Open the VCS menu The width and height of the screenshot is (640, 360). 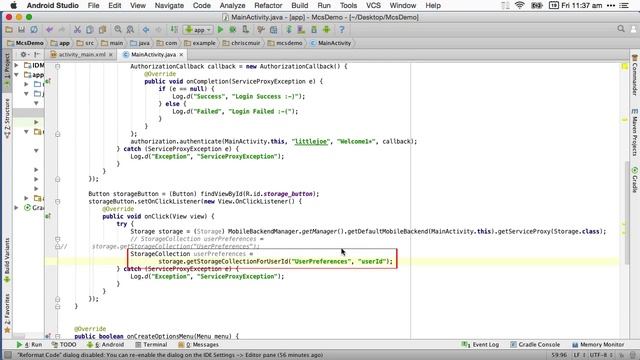click(x=373, y=5)
